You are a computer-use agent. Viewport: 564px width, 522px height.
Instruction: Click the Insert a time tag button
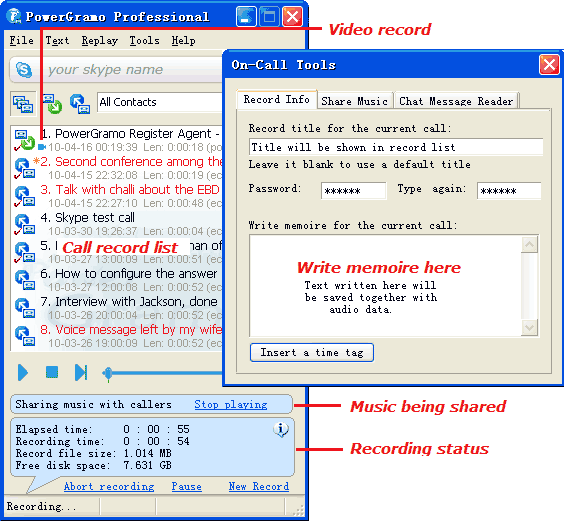[312, 353]
